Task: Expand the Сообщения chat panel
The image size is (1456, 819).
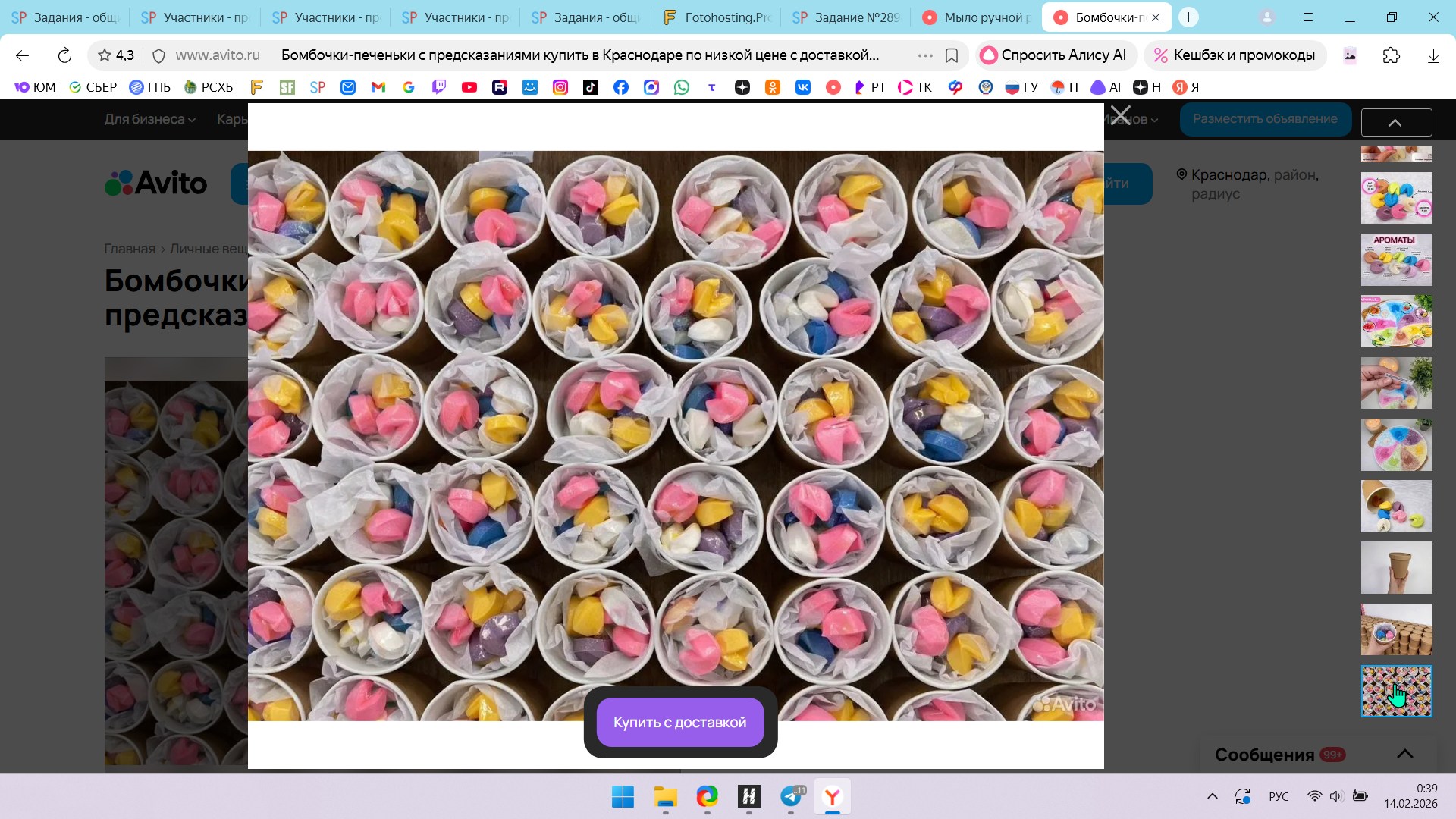Action: coord(1404,754)
